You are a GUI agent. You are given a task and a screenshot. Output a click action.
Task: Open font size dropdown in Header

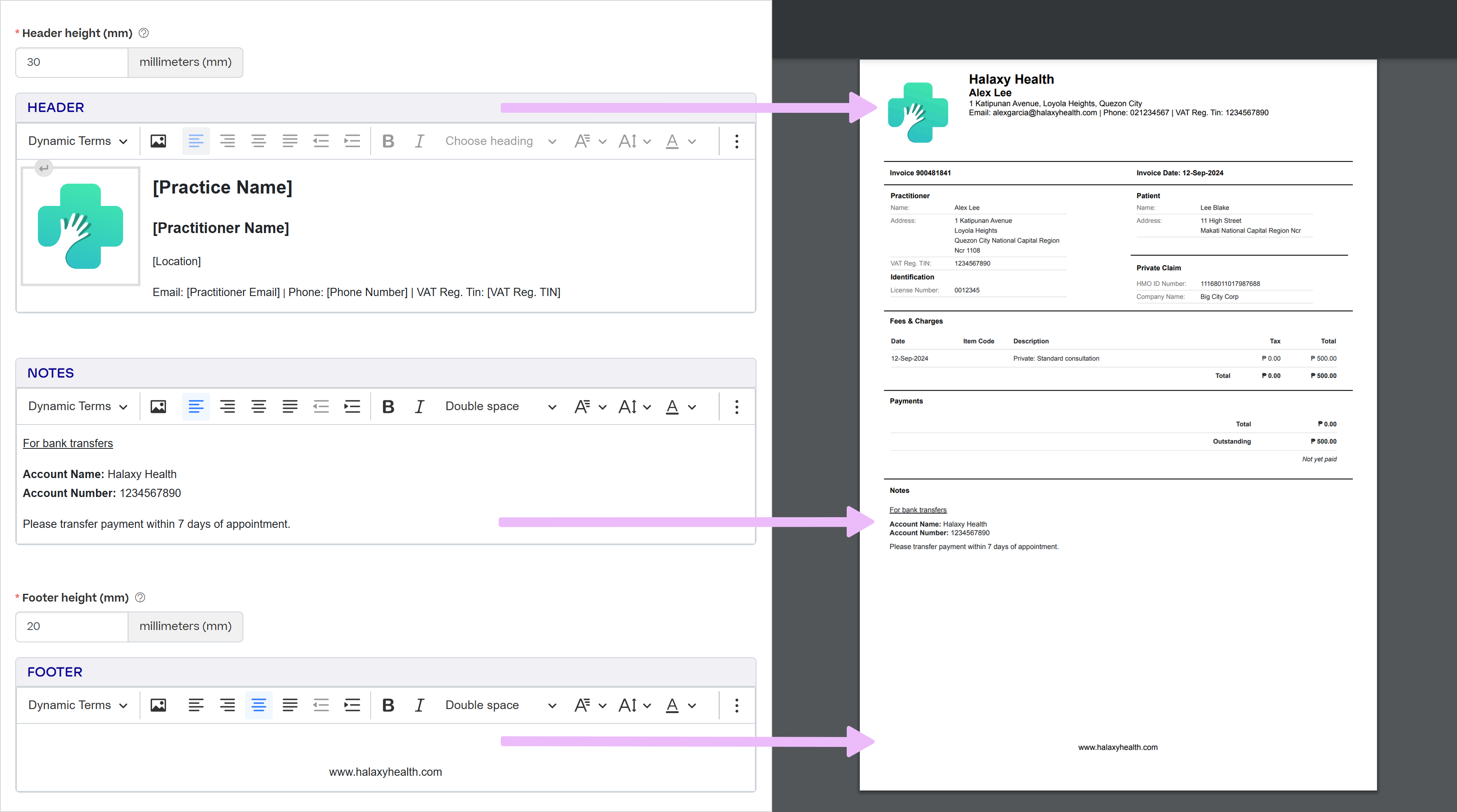[635, 141]
